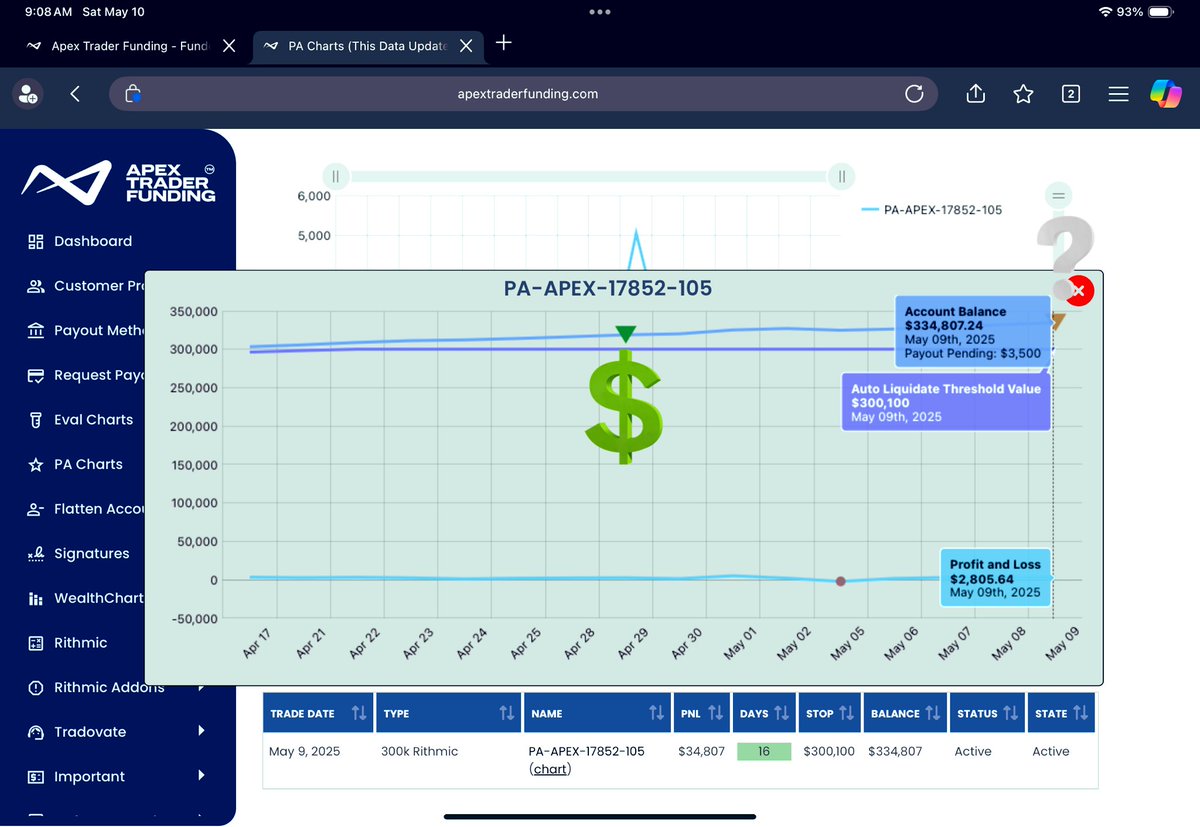Open Customer Profile sidebar item
Image resolution: width=1200 pixels, height=827 pixels.
[x=87, y=286]
